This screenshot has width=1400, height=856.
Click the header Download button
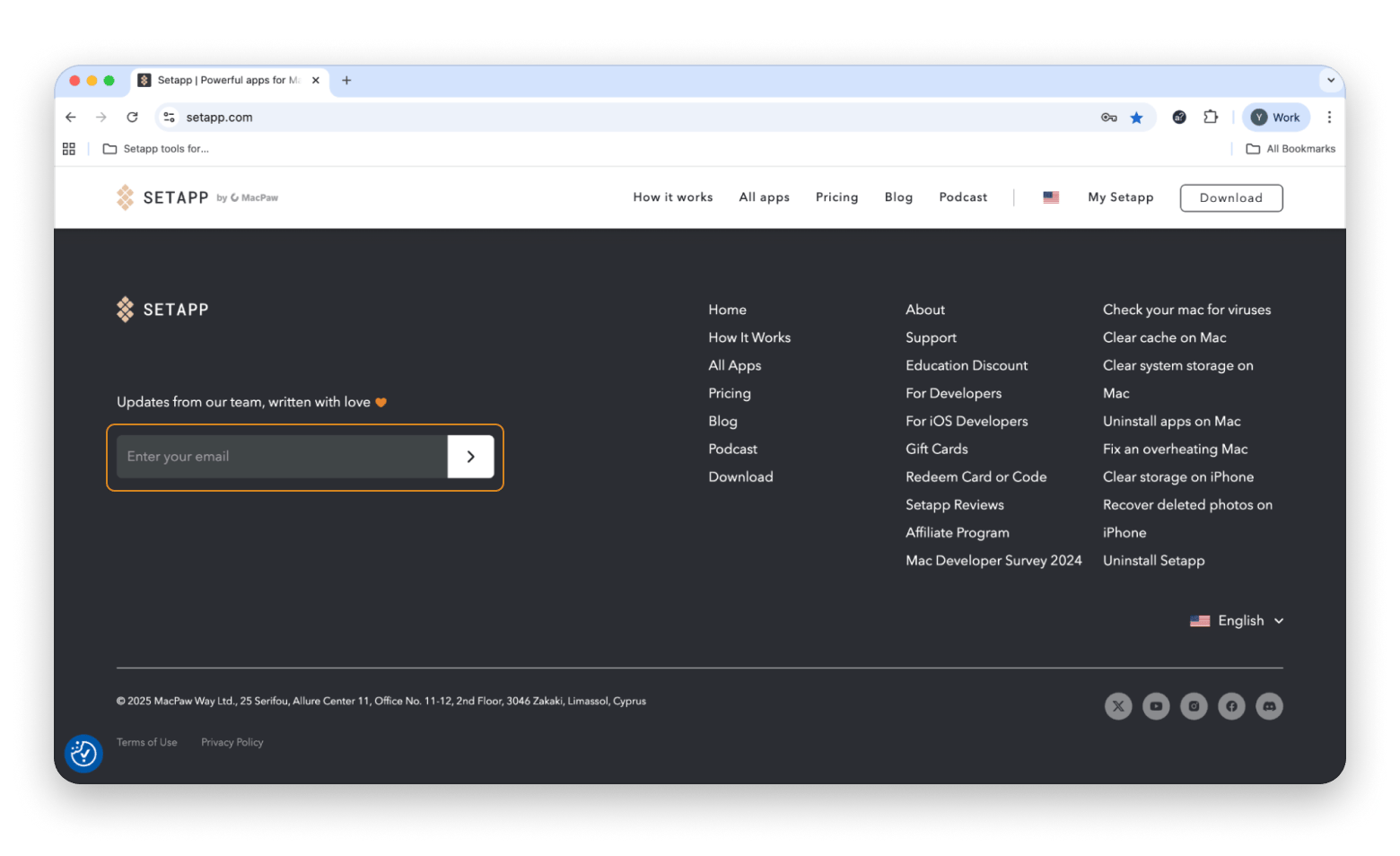click(1231, 198)
